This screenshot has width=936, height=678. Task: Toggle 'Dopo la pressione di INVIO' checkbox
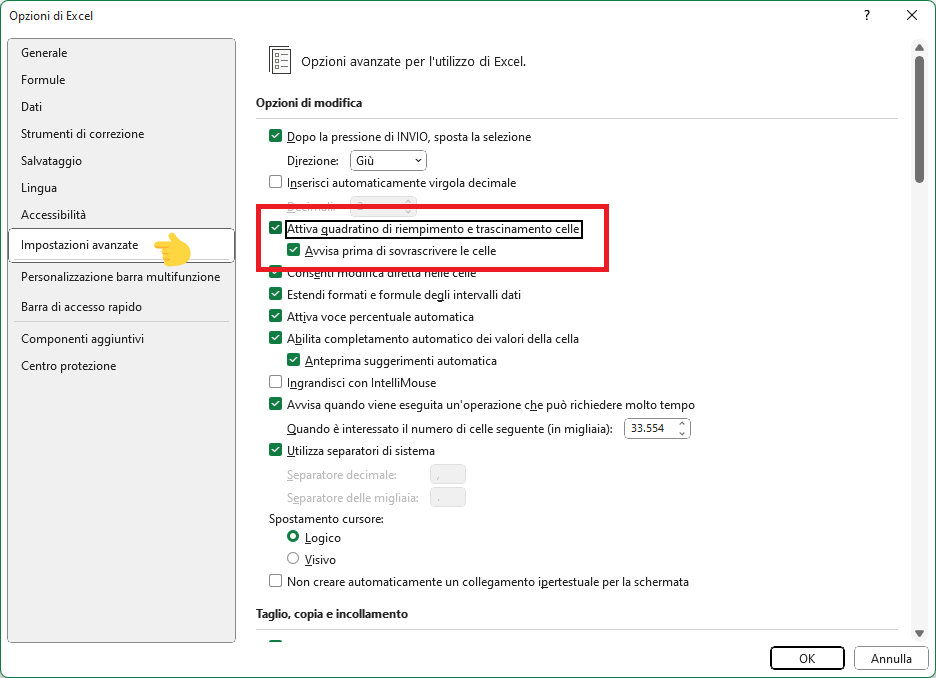(x=275, y=136)
